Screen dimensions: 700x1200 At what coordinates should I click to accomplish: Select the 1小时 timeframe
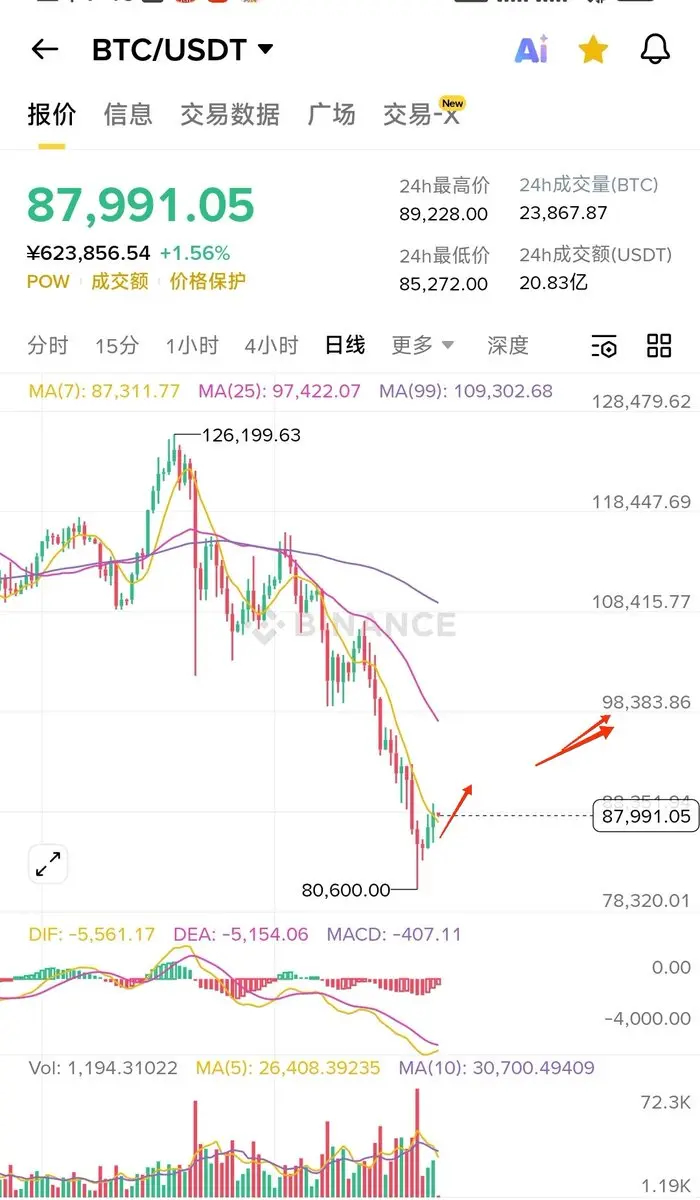pyautogui.click(x=192, y=345)
